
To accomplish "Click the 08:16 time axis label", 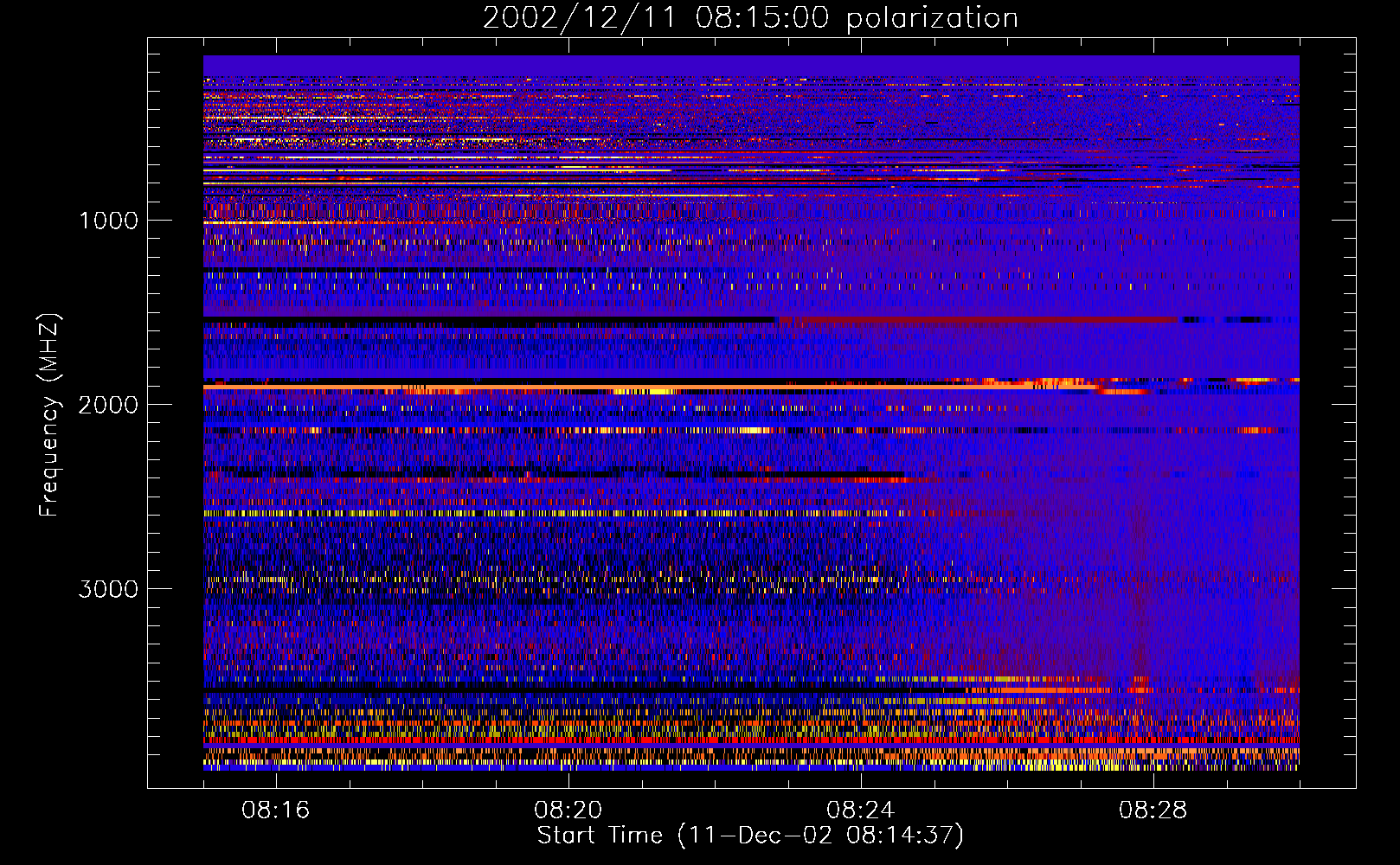I will [276, 811].
